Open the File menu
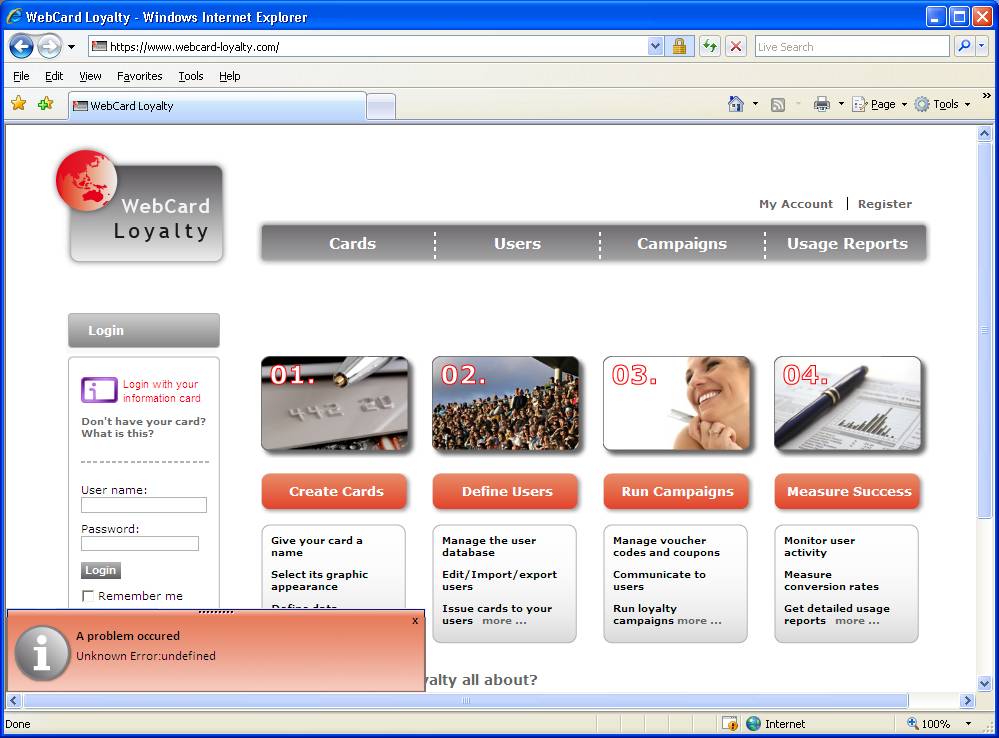This screenshot has width=999, height=738. pyautogui.click(x=21, y=76)
